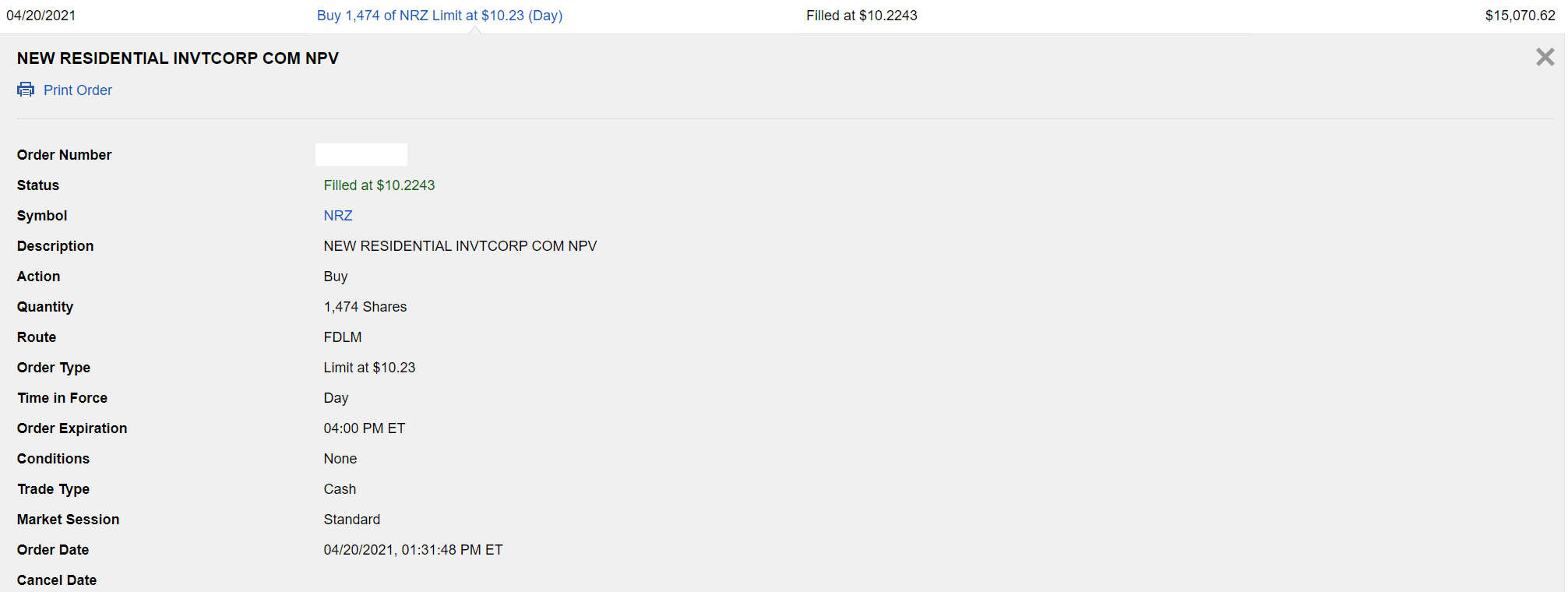The image size is (1568, 592).
Task: Click the Quantity value 1,474 Shares
Action: pyautogui.click(x=365, y=307)
